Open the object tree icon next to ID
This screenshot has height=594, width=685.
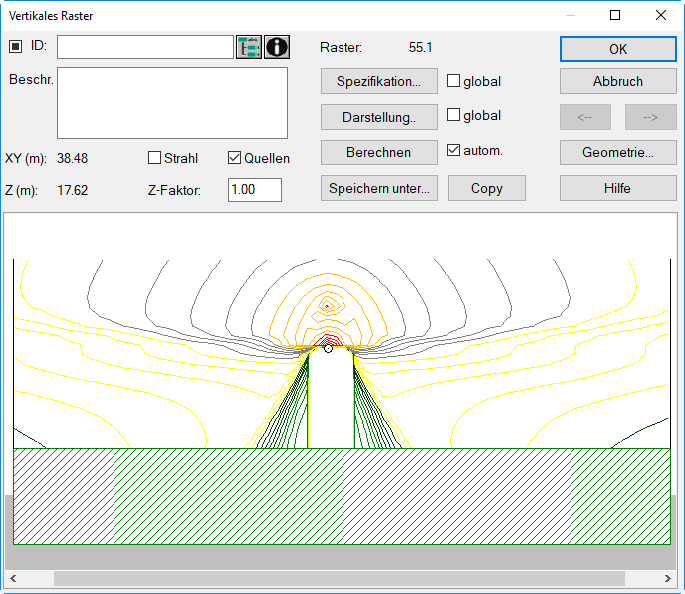249,47
